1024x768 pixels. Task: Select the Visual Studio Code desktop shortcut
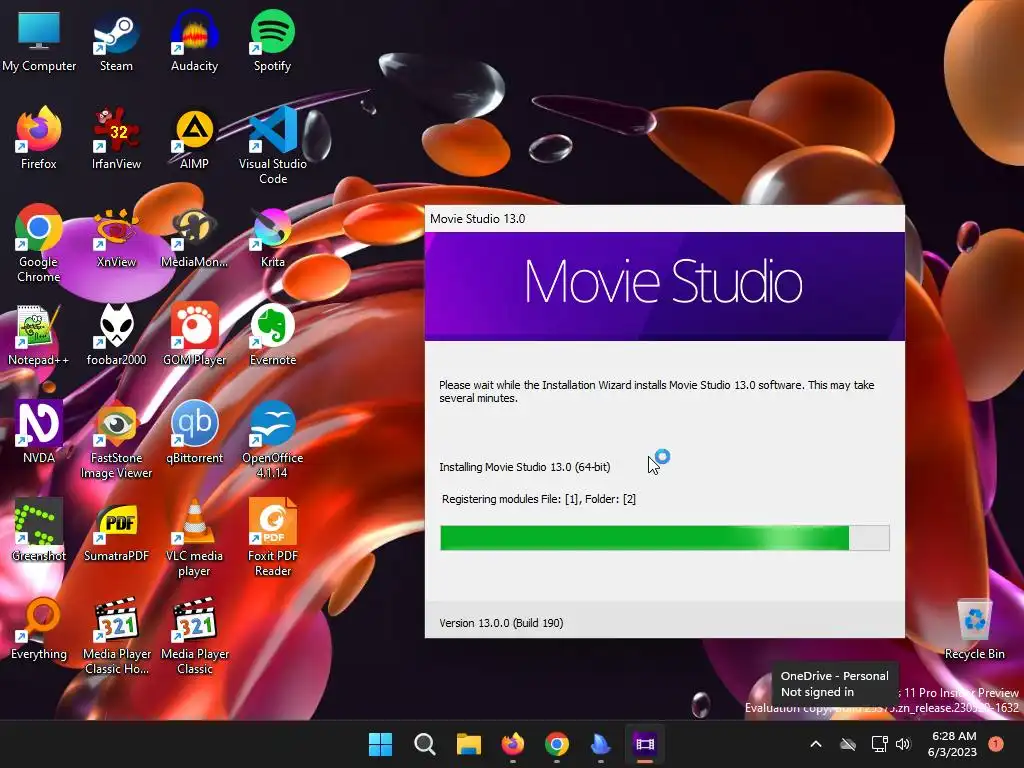[272, 146]
